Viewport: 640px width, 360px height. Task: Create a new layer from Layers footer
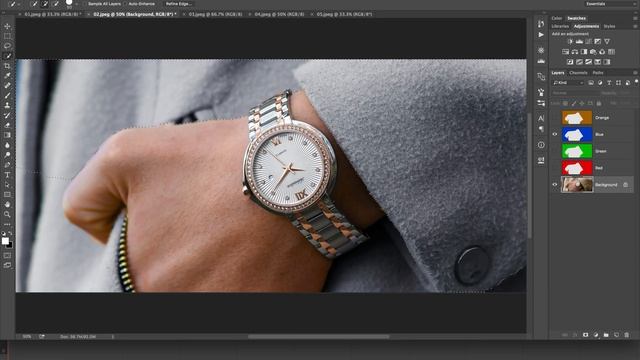616,335
